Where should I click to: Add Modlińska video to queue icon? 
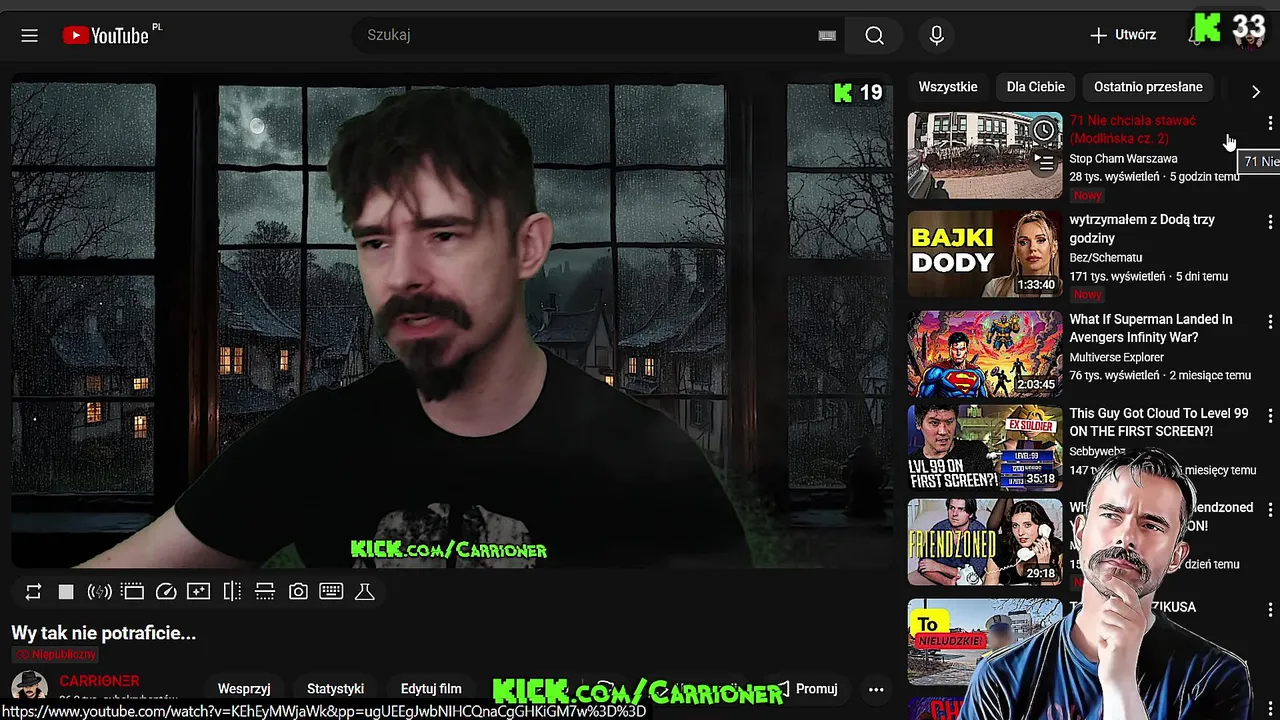pos(1044,162)
